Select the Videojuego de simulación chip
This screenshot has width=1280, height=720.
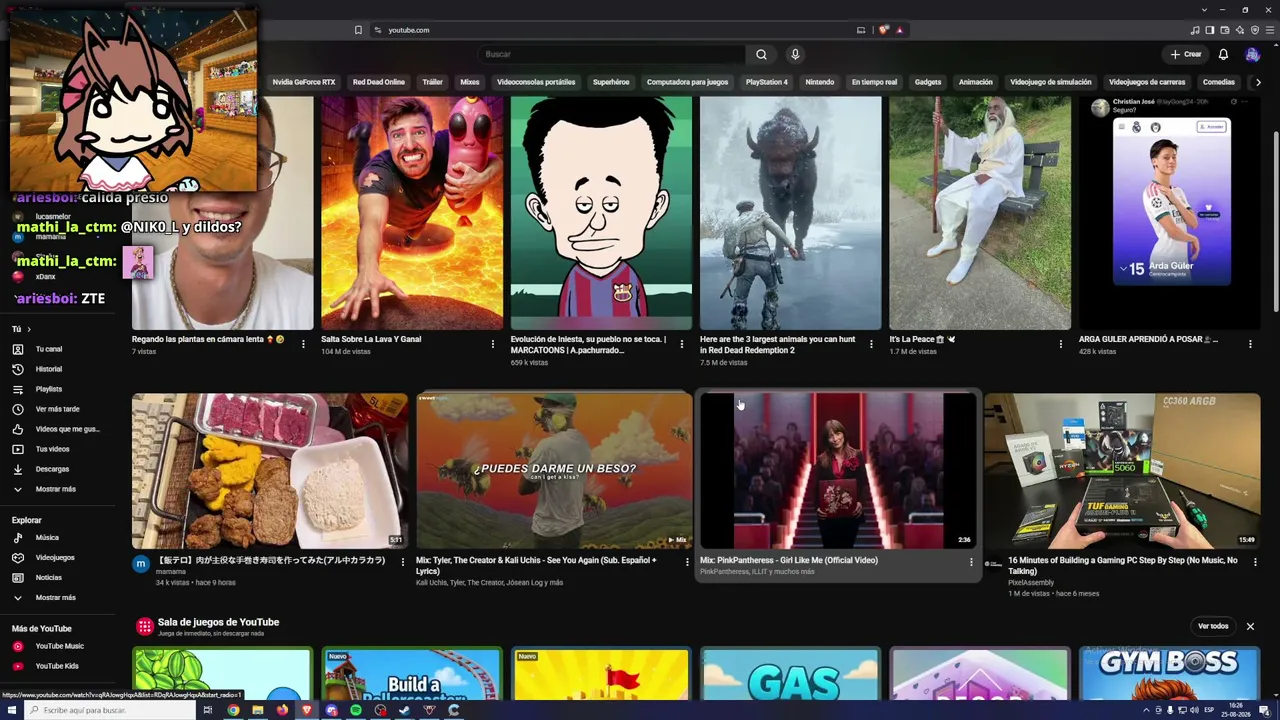click(x=1051, y=82)
